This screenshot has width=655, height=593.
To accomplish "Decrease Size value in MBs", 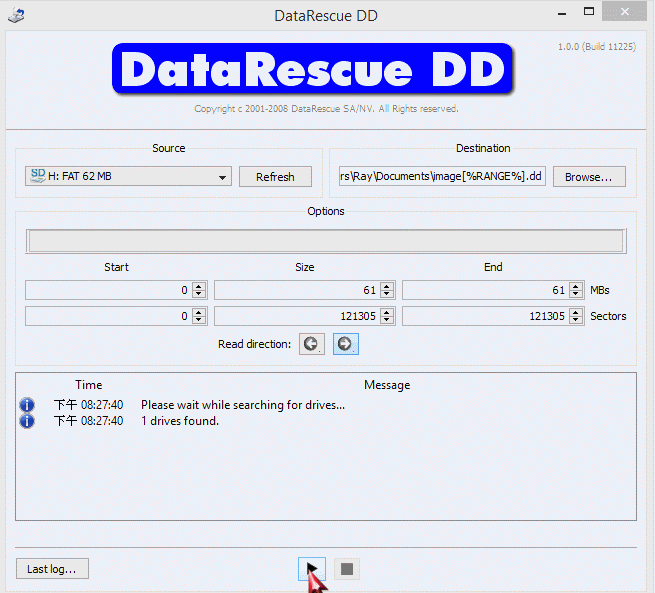I will 387,294.
